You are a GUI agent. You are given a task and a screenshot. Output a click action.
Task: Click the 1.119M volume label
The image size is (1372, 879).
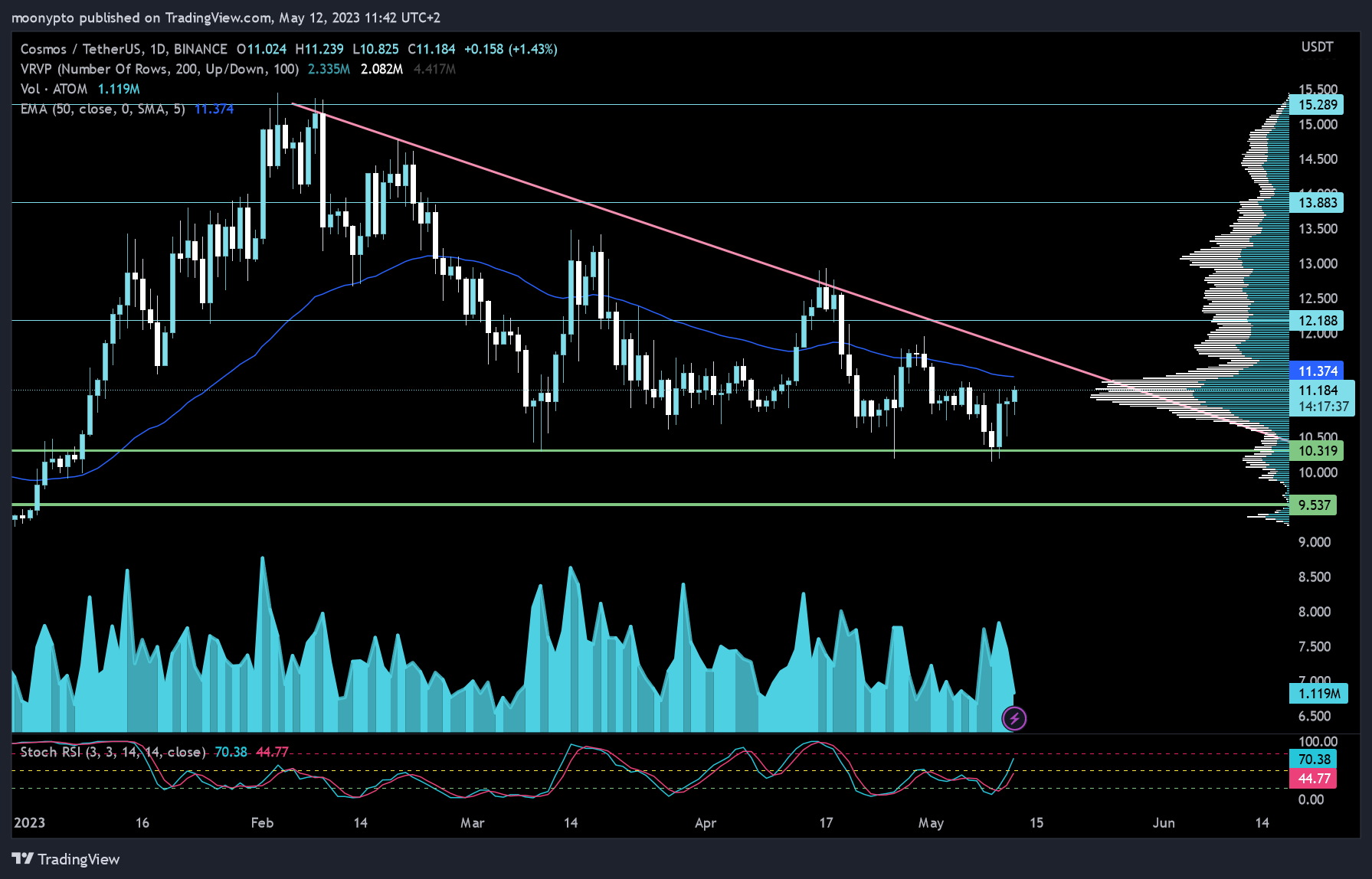(x=1318, y=694)
